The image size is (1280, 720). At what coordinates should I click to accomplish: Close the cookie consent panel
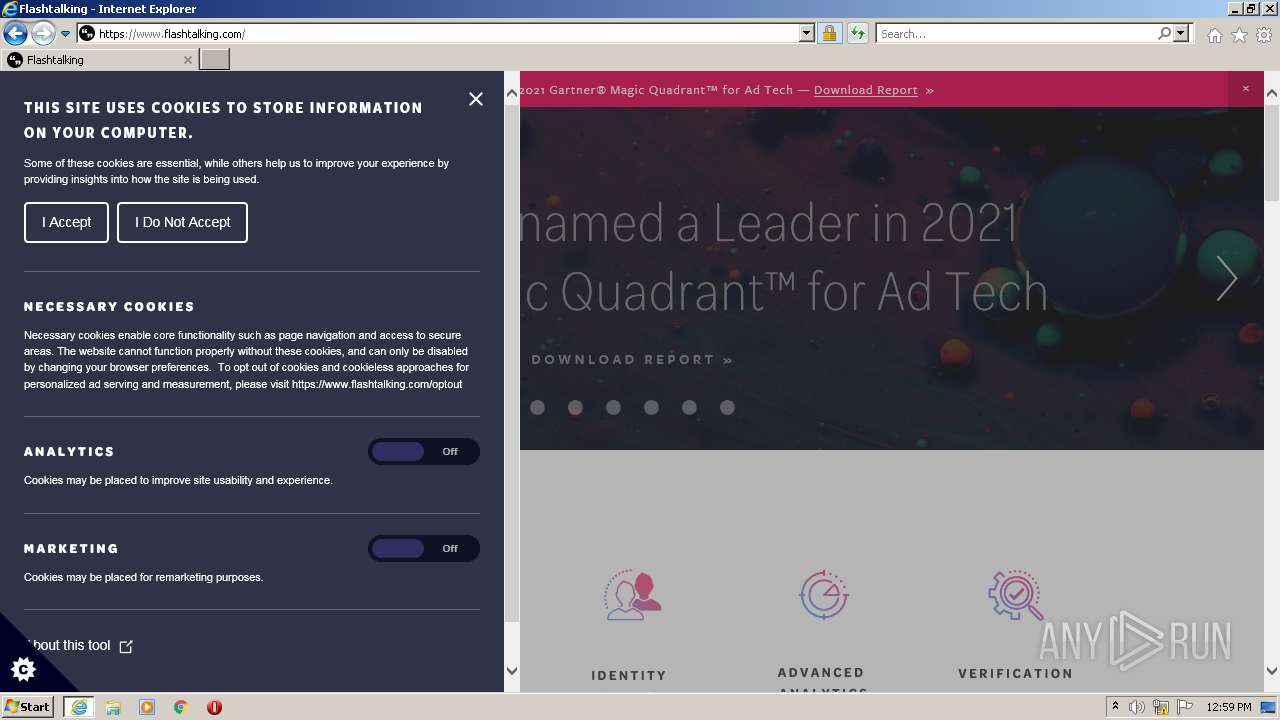point(476,99)
